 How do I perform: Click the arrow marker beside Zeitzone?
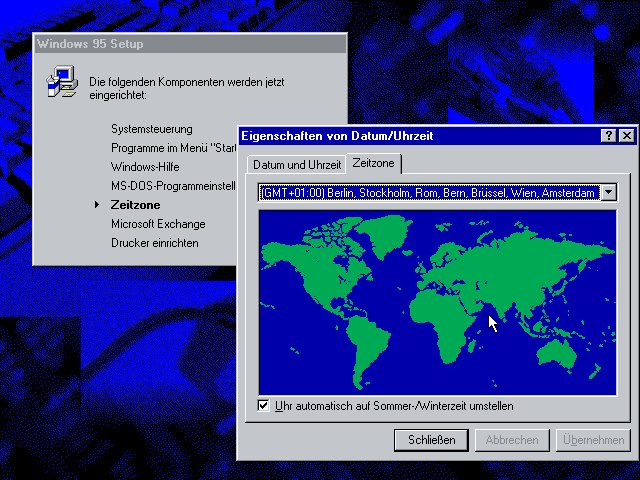(x=96, y=205)
